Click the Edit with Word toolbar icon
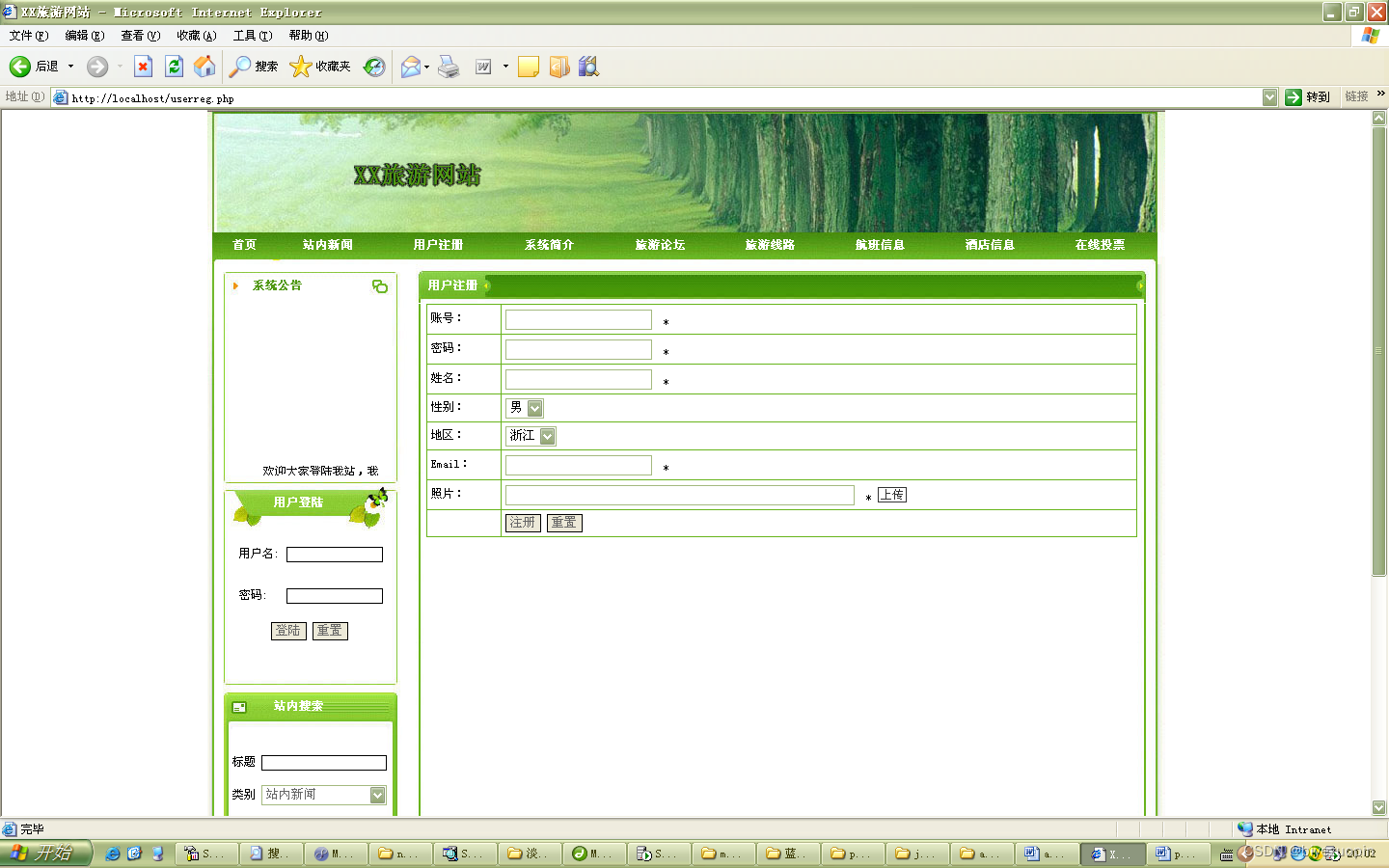 (483, 67)
